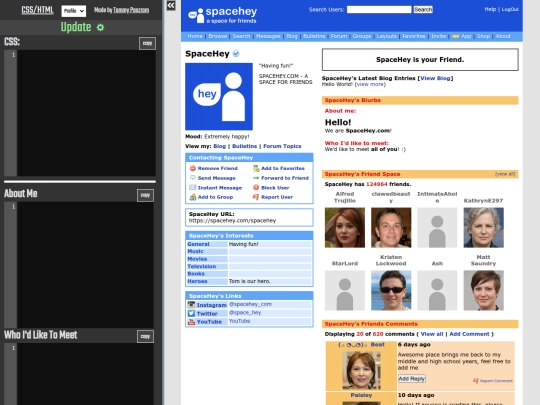
Task: Copy the About Me section code
Action: point(145,195)
